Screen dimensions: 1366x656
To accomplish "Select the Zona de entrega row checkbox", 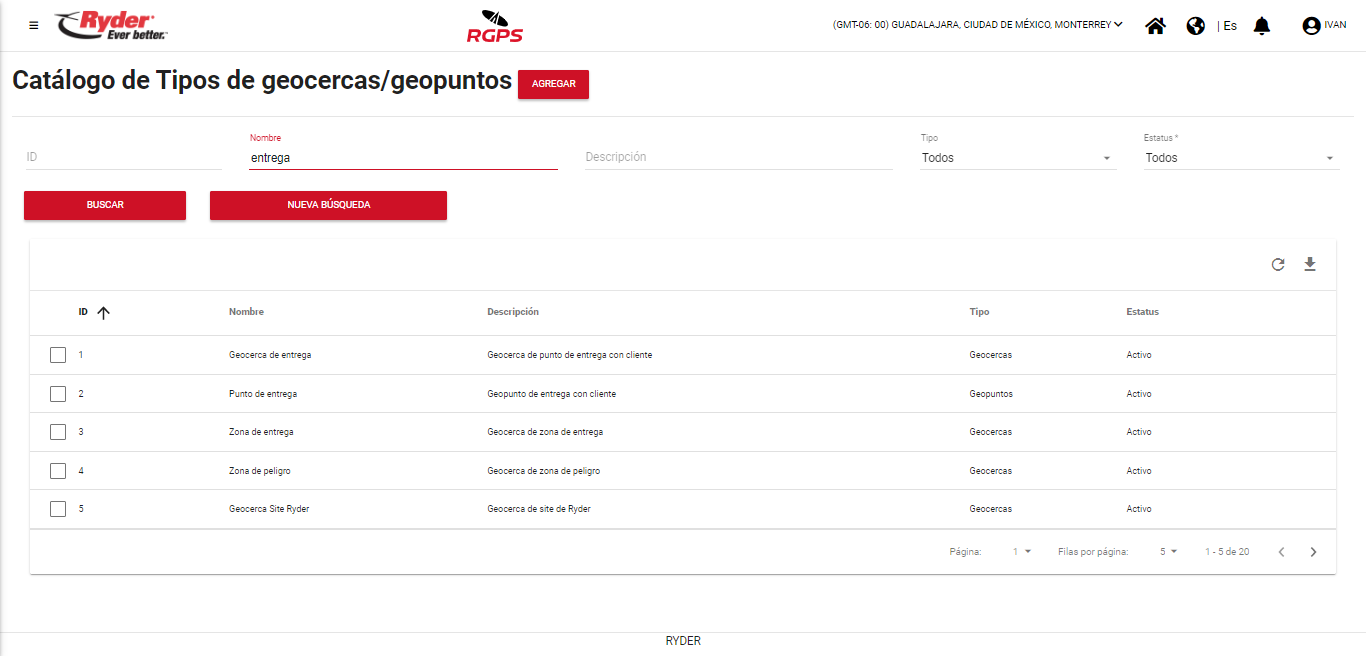I will pos(58,432).
